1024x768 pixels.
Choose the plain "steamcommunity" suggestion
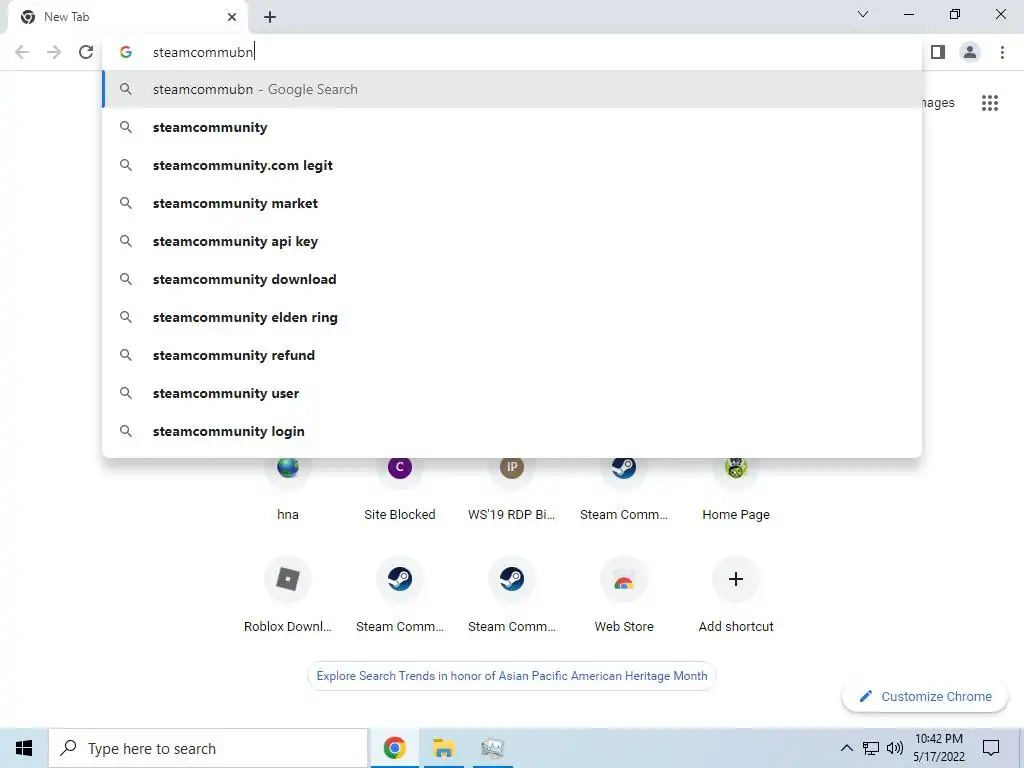pyautogui.click(x=512, y=127)
